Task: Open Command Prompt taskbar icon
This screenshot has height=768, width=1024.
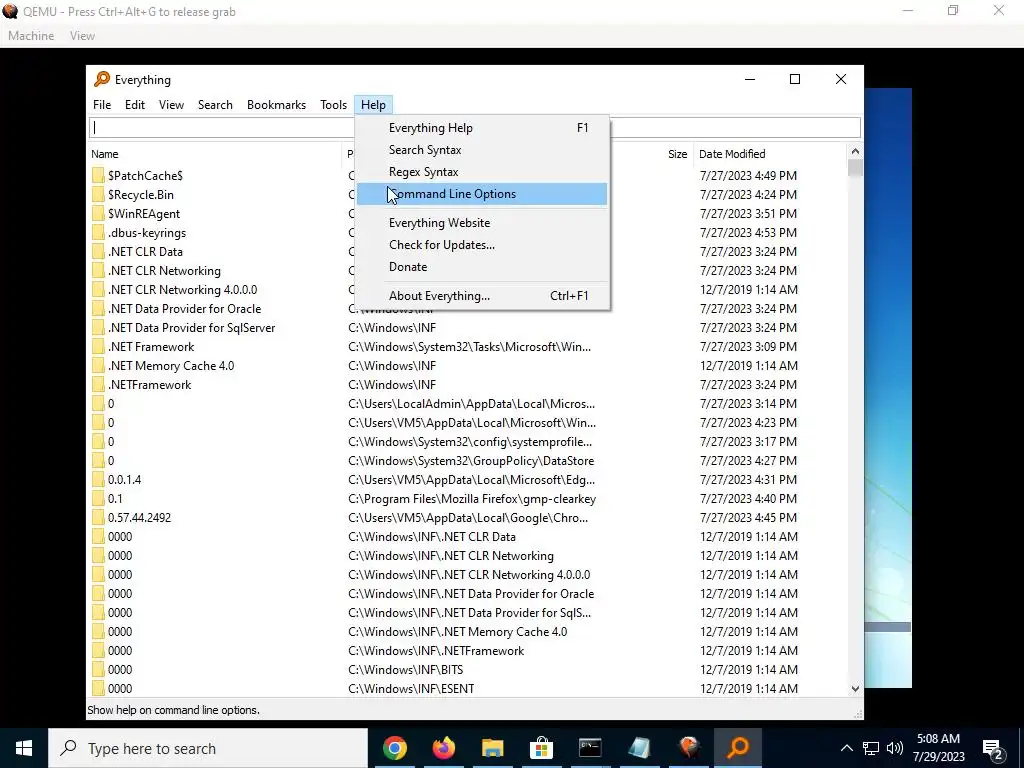Action: pos(590,748)
